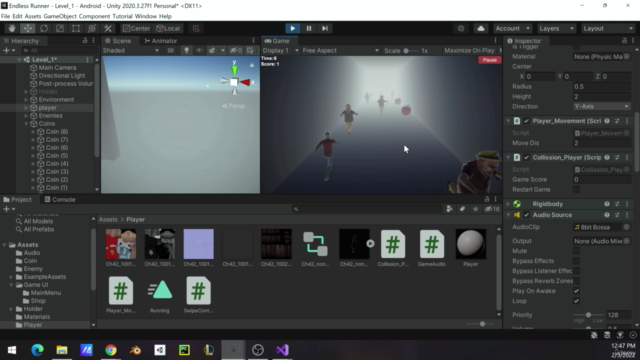The height and width of the screenshot is (360, 640).
Task: Lock the Inspector panel
Action: click(x=624, y=40)
